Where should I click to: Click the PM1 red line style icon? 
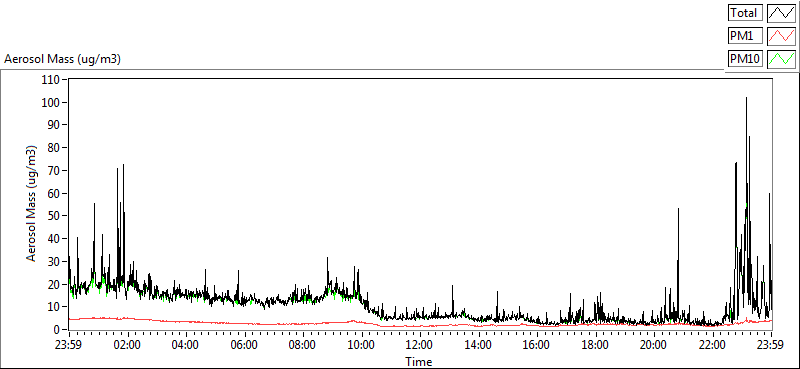[781, 36]
